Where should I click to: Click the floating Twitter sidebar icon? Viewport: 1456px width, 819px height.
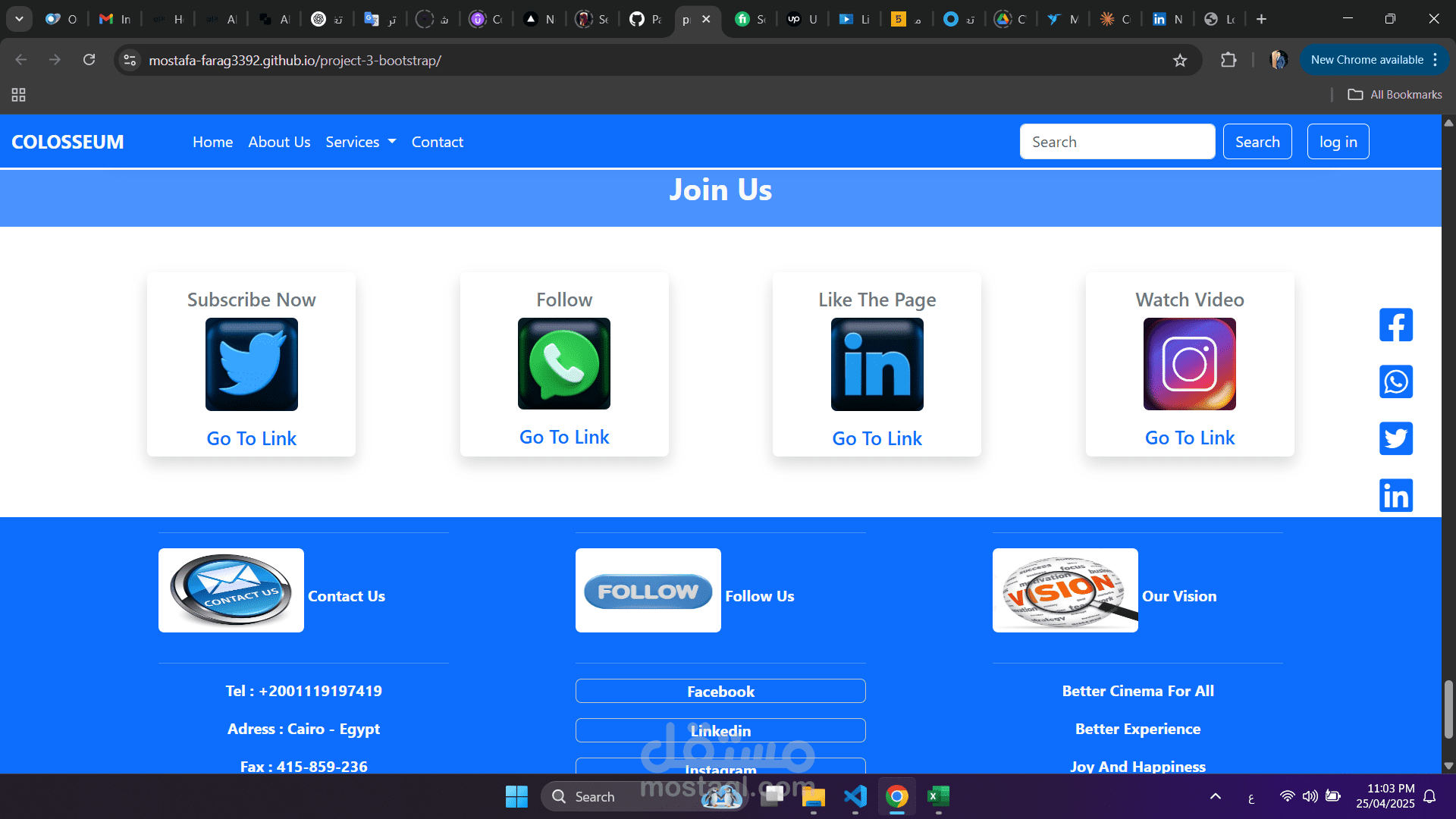[x=1395, y=438]
